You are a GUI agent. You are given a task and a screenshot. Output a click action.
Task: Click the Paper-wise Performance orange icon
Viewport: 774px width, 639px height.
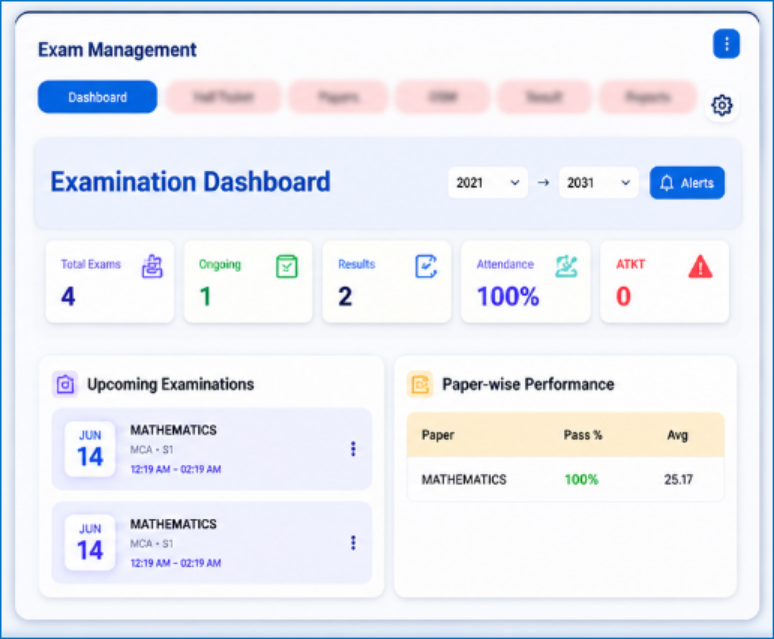click(x=420, y=384)
